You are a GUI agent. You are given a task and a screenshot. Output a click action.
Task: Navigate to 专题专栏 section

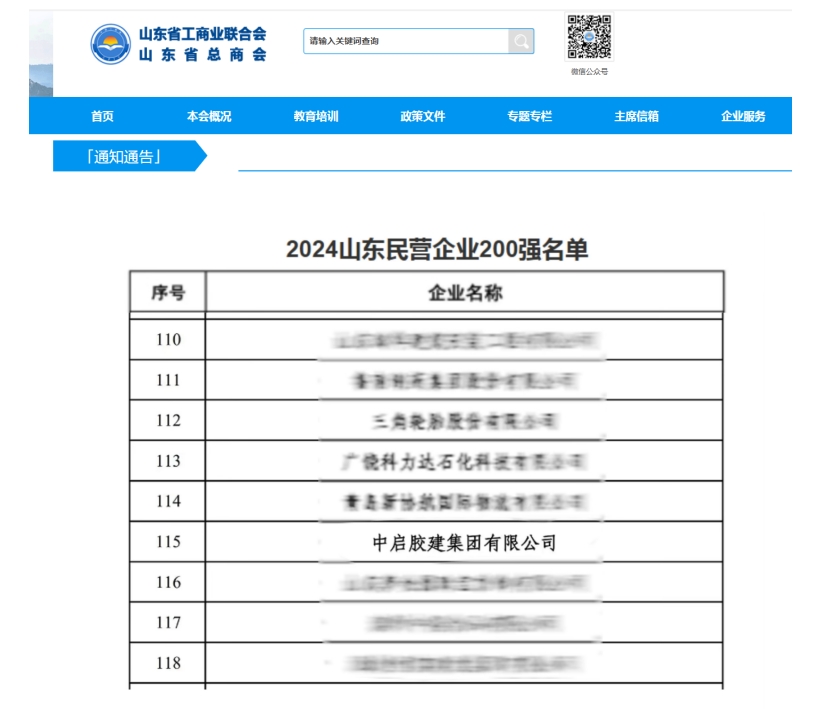tap(530, 116)
